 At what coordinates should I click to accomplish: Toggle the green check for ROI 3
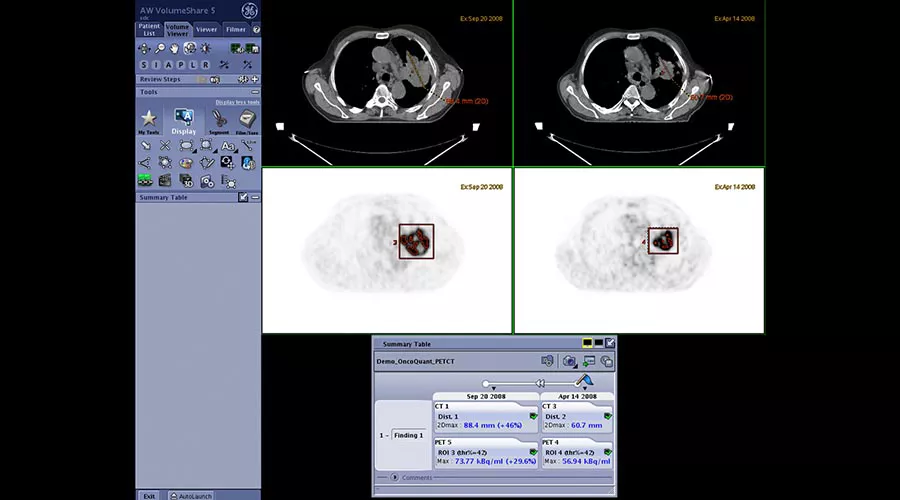533,452
